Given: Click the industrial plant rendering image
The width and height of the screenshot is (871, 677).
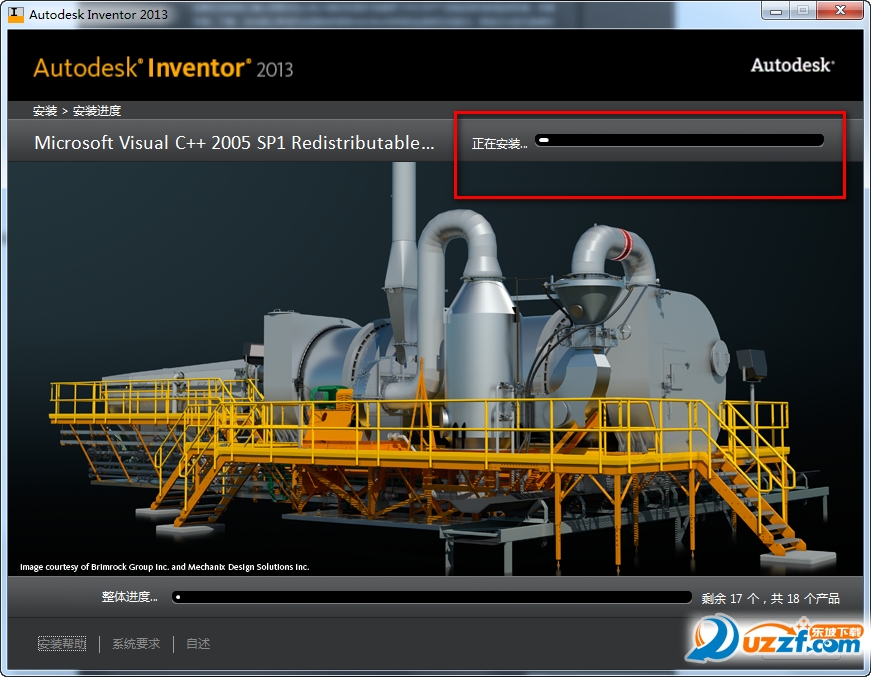Looking at the screenshot, I should (x=436, y=369).
